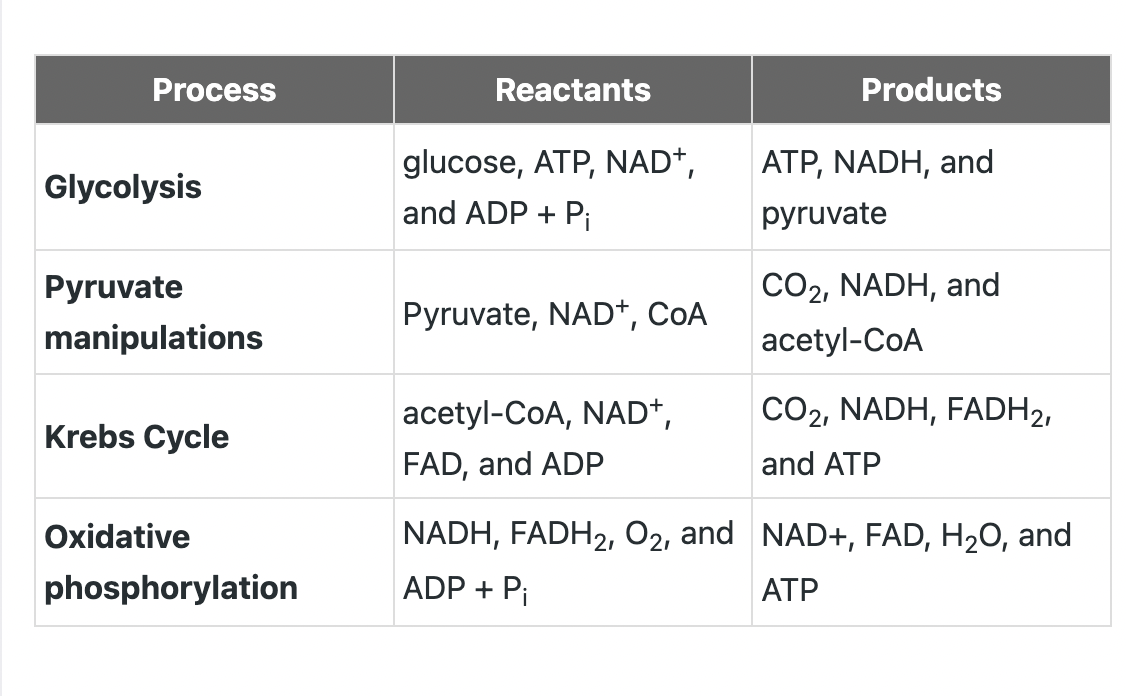This screenshot has height=696, width=1126.
Task: Click the text FAD, and ADP
Action: pyautogui.click(x=503, y=464)
